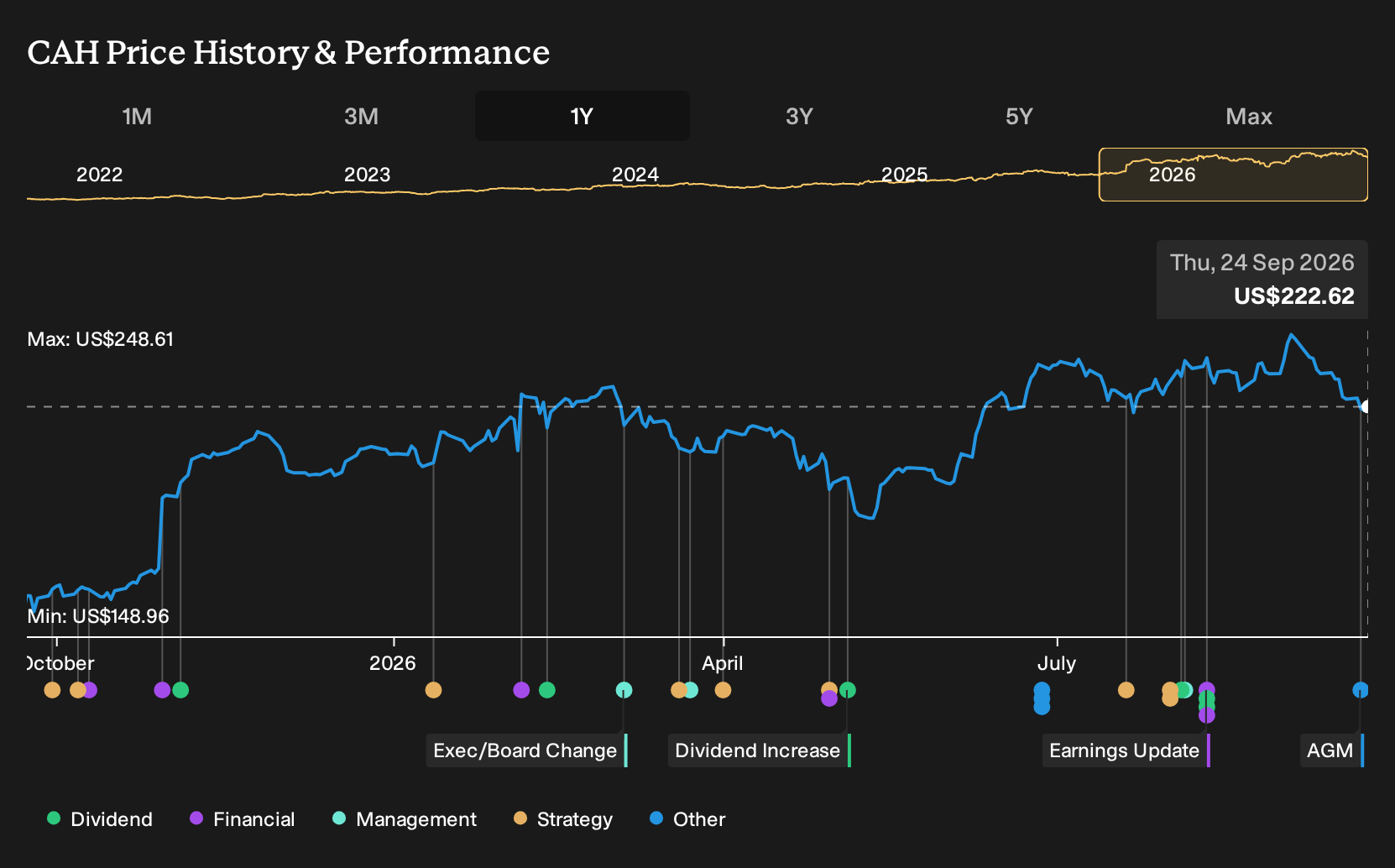Click the purple Financial marker beneath orange one before Dividend Increase
Screen dimensions: 1395x868
[829, 698]
